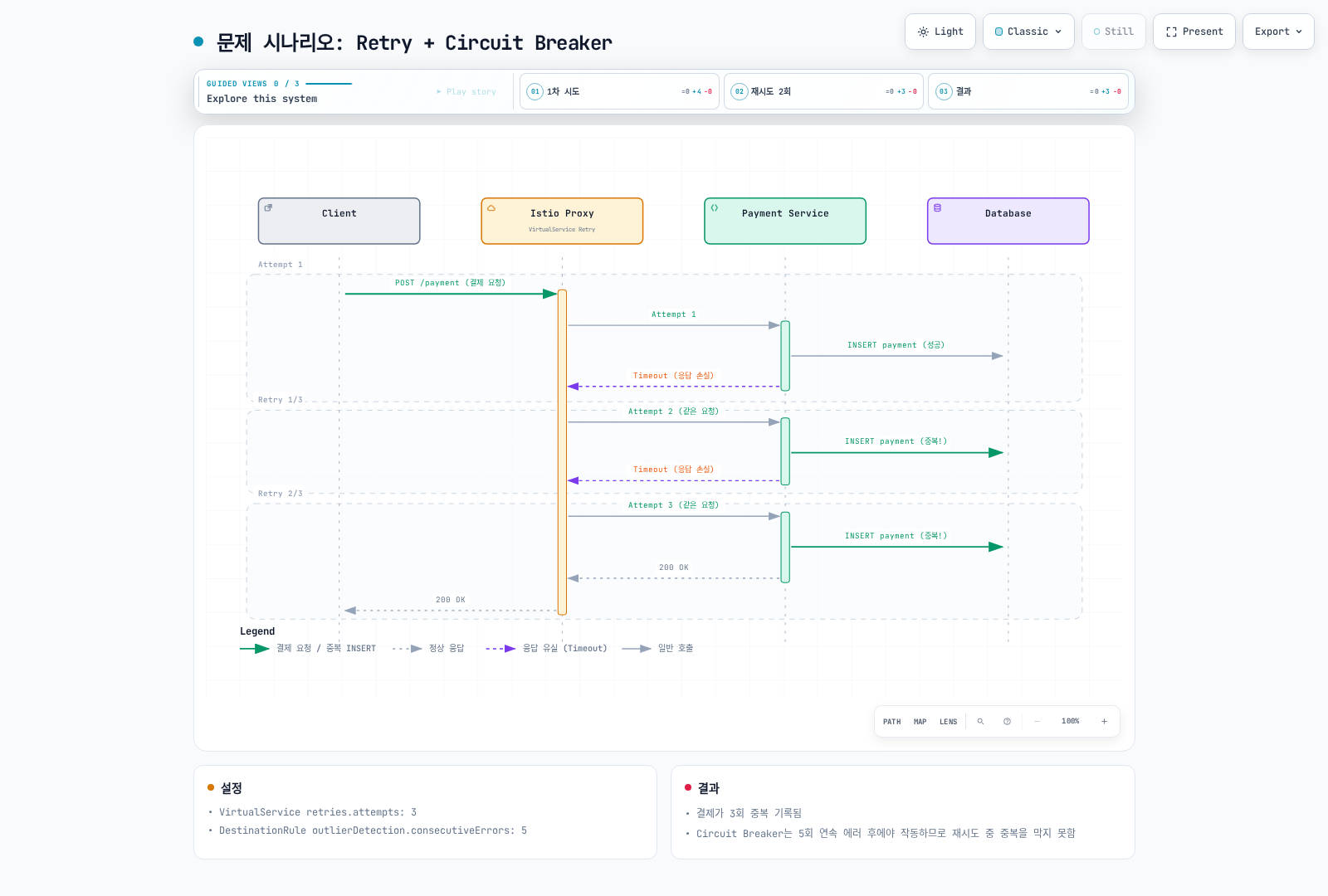Enter fullscreen with the Present button
The image size is (1328, 896).
pos(1194,32)
